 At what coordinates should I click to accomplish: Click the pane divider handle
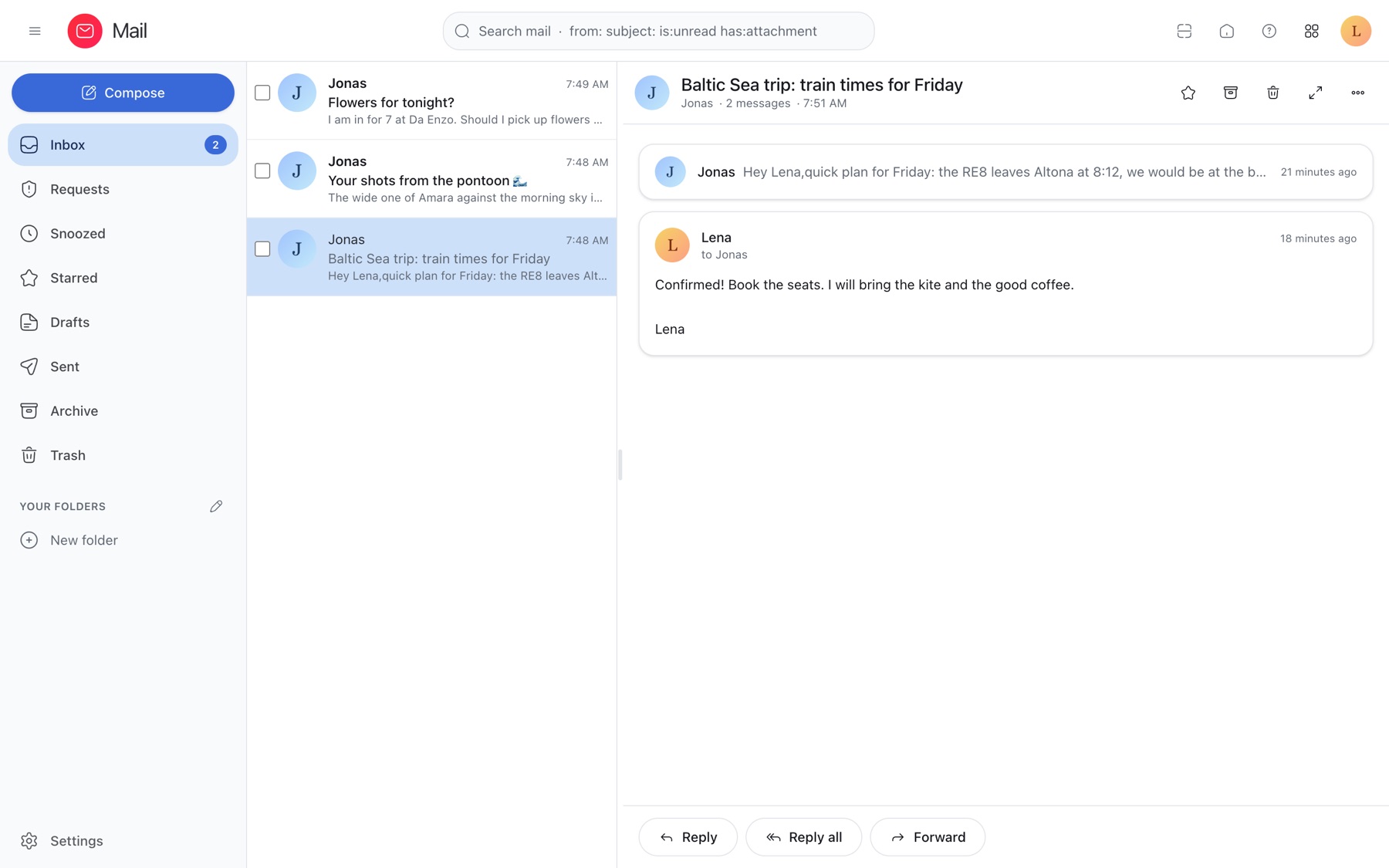pos(620,464)
